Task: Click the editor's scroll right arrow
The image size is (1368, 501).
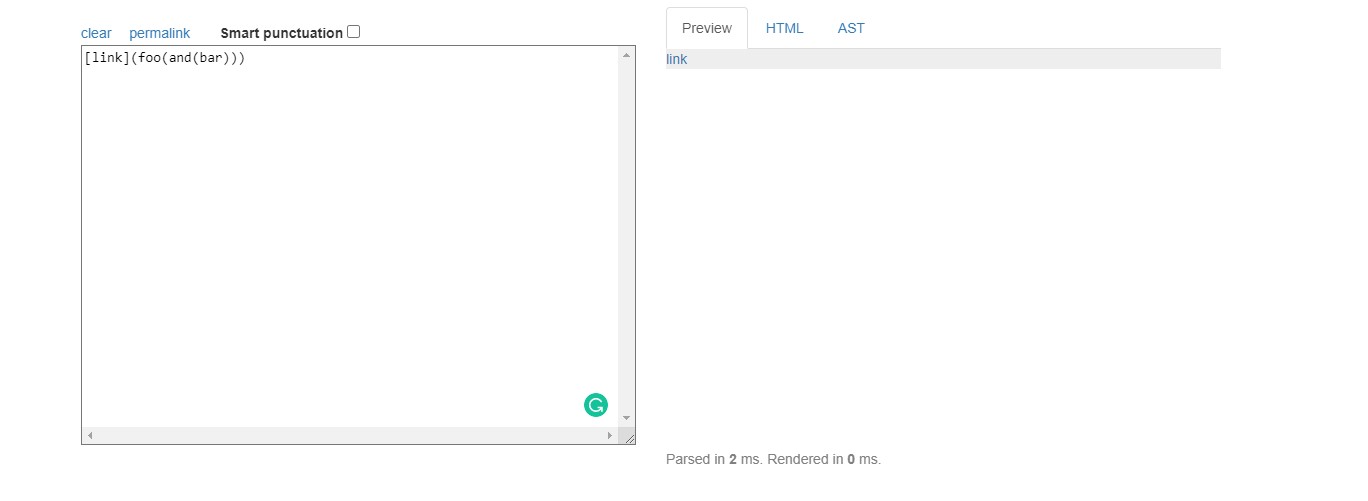Action: tap(610, 436)
